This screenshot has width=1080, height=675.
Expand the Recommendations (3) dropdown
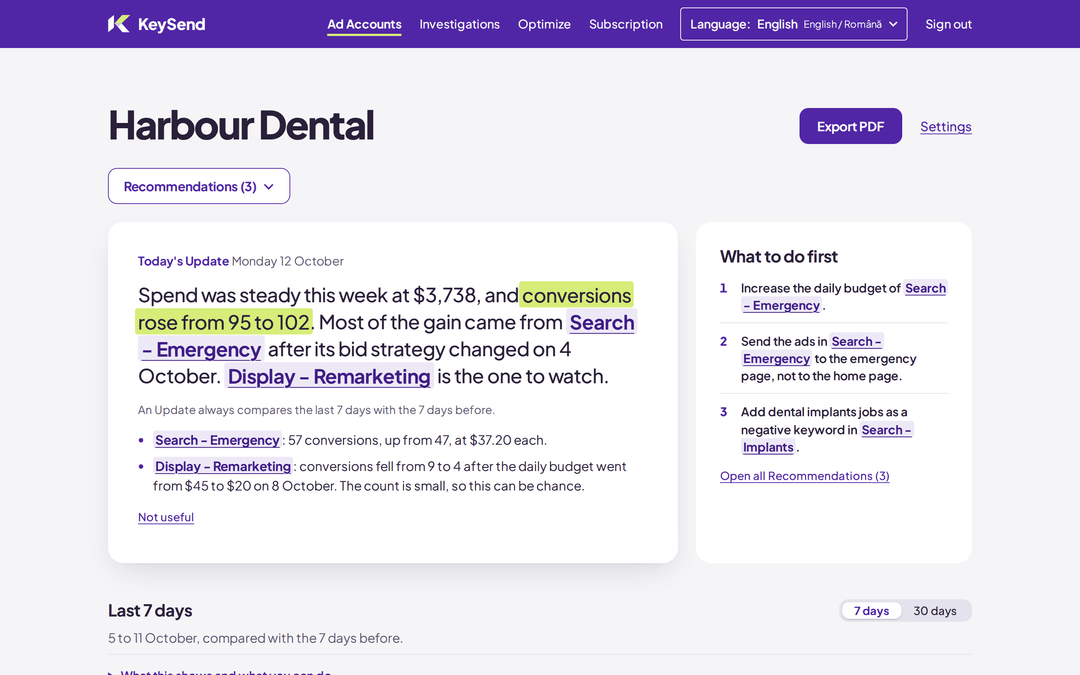(x=199, y=186)
